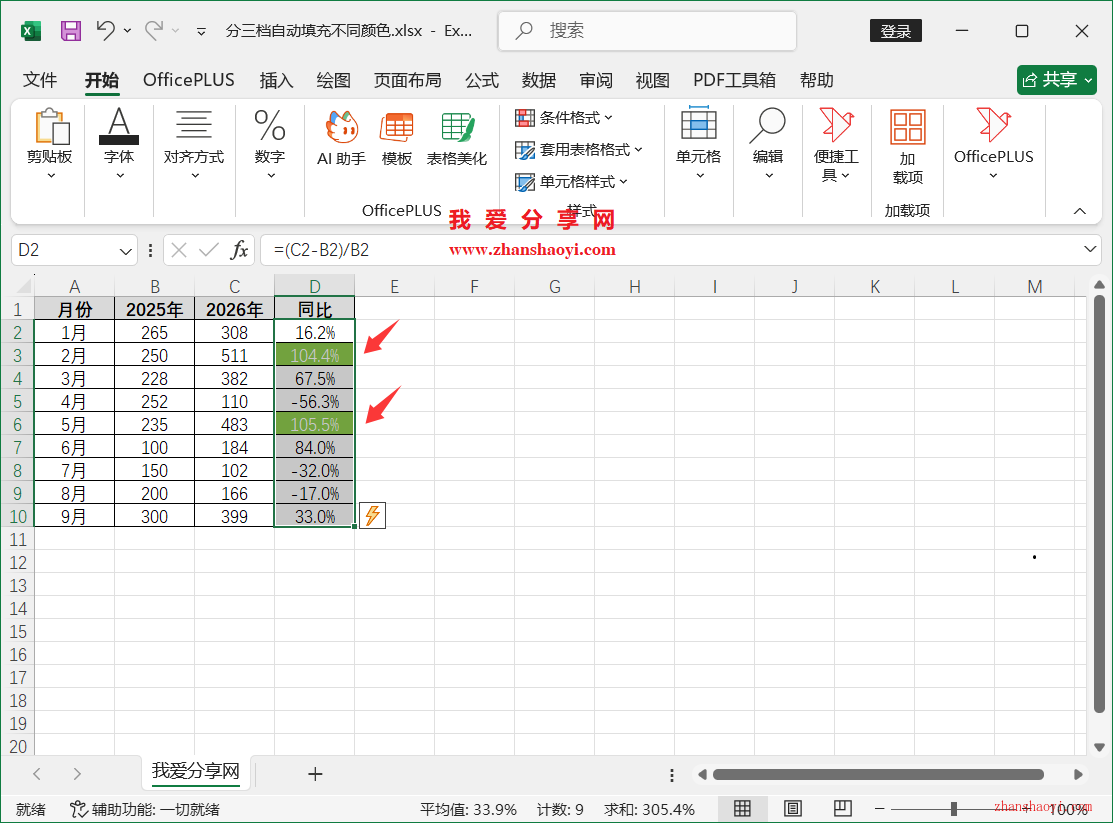Viewport: 1113px width, 823px height.
Task: Switch to the 公式 Formulas tab
Action: pos(482,80)
